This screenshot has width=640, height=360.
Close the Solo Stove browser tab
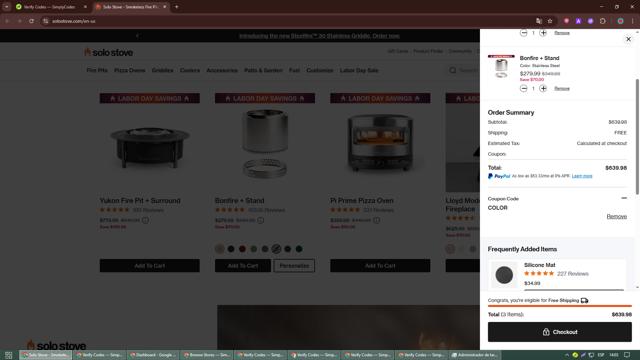[x=164, y=7]
